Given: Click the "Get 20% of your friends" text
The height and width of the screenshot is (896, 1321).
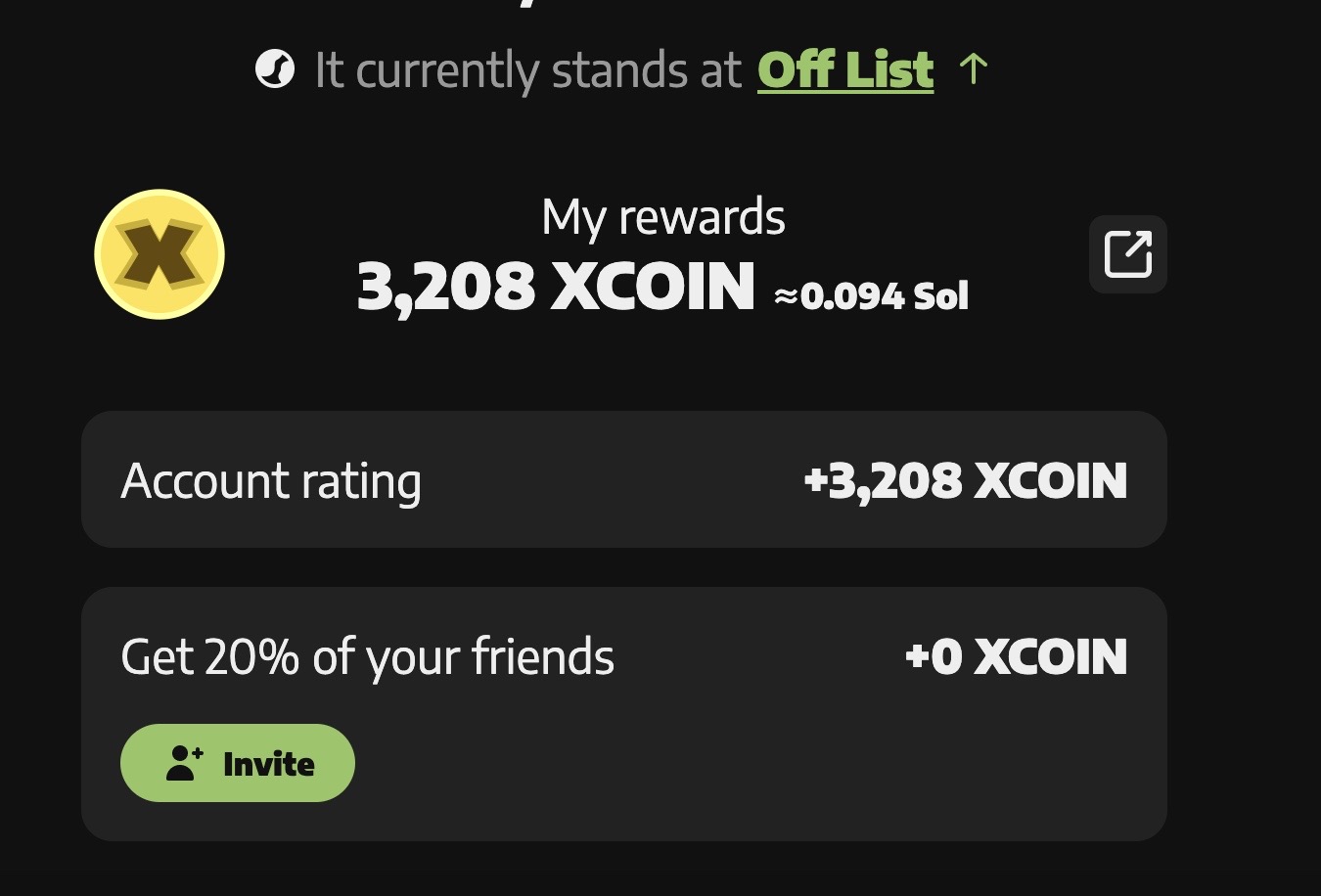Looking at the screenshot, I should [367, 657].
